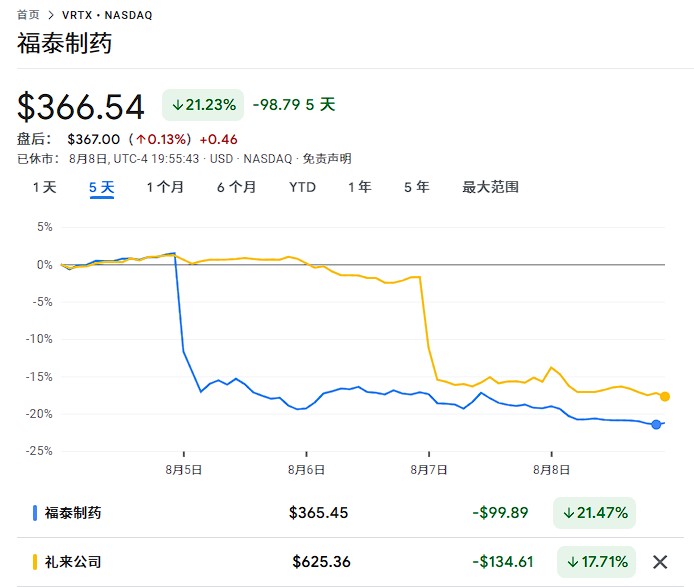Click the -98.79 5 天 change text
The height and width of the screenshot is (587, 694).
pyautogui.click(x=294, y=105)
